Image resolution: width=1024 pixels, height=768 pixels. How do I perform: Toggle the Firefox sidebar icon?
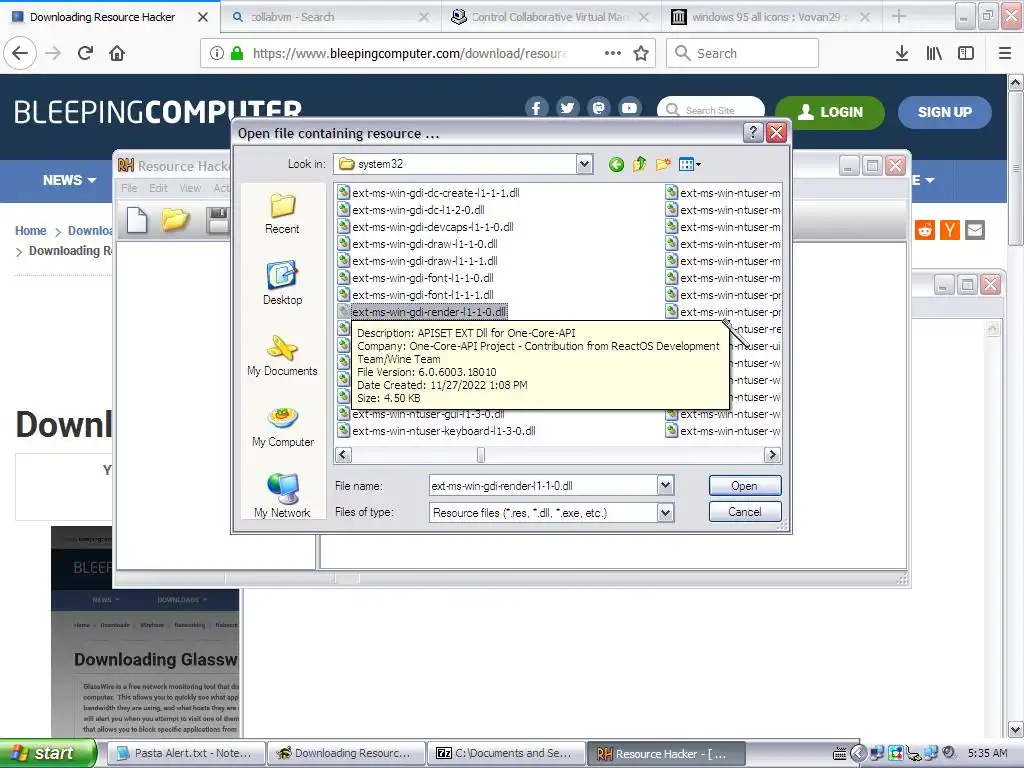click(966, 53)
